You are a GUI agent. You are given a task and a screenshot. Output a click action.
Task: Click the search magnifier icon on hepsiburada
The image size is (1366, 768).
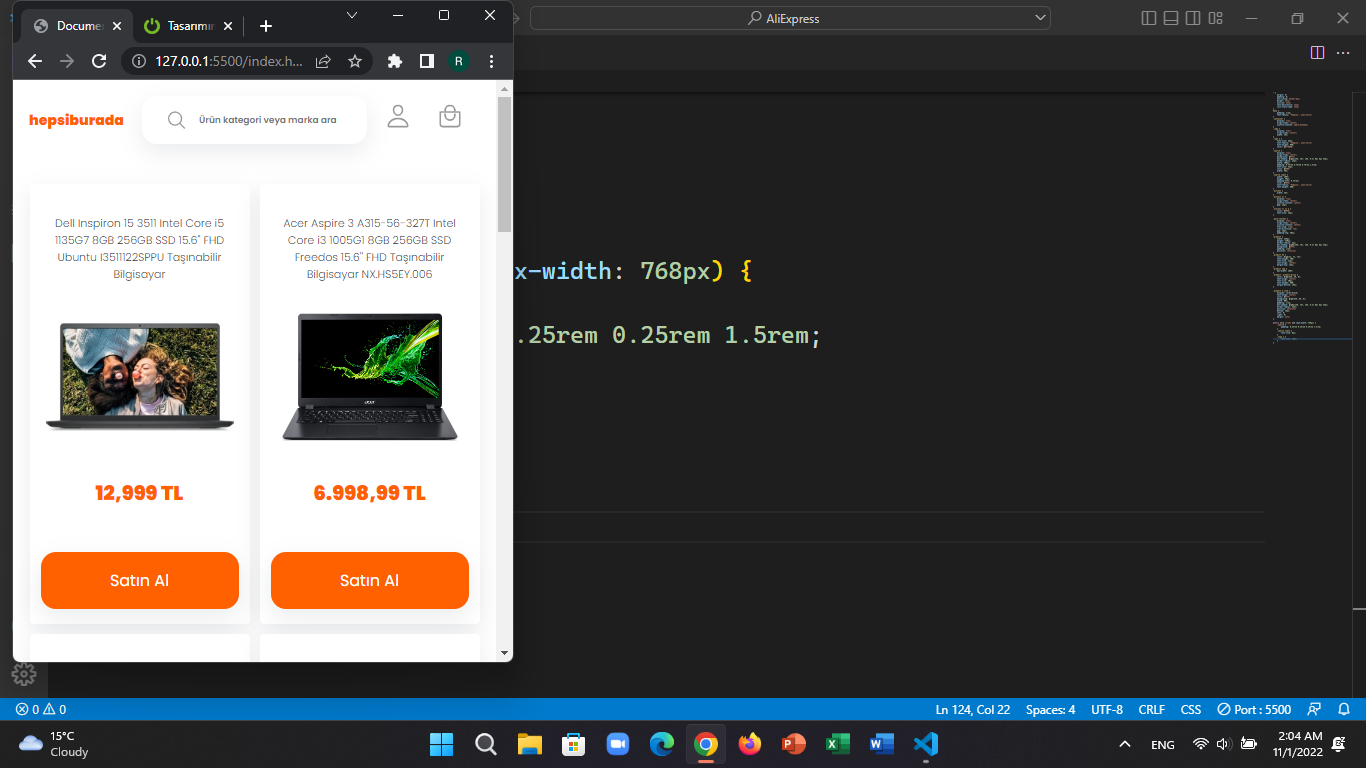coord(176,120)
